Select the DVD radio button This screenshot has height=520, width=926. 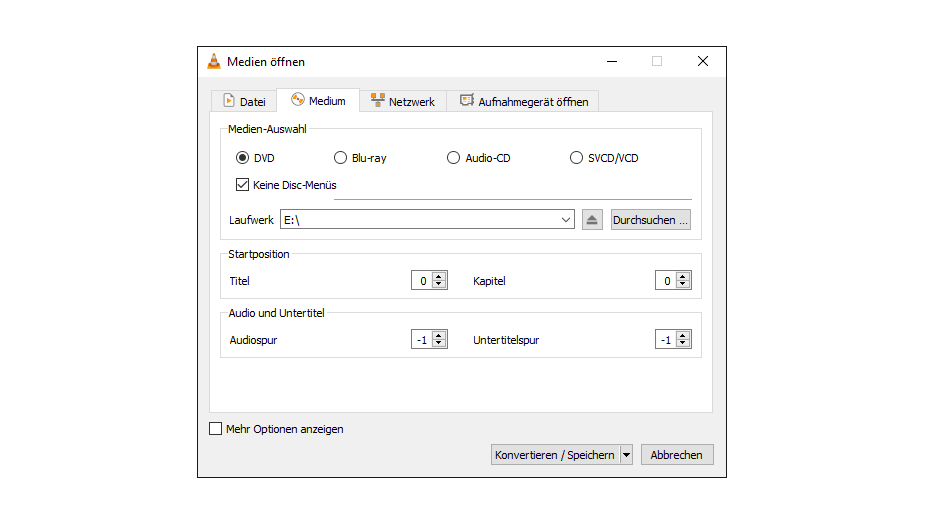pyautogui.click(x=242, y=158)
